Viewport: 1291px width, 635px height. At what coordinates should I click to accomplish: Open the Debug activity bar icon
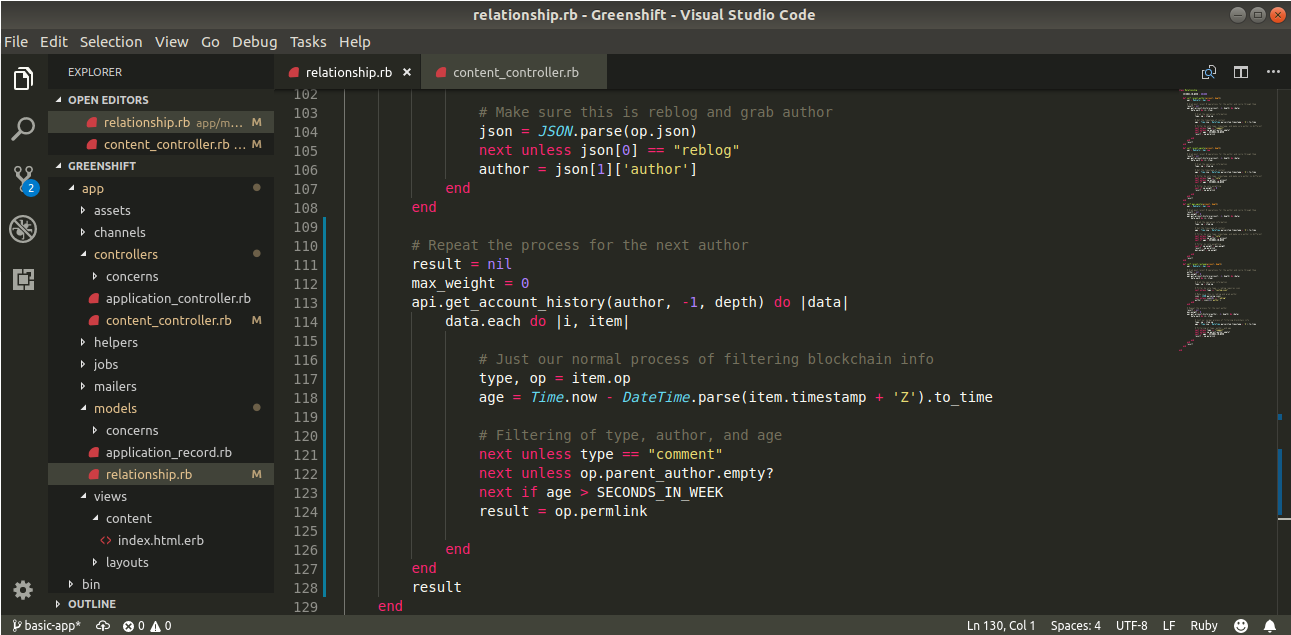24,229
